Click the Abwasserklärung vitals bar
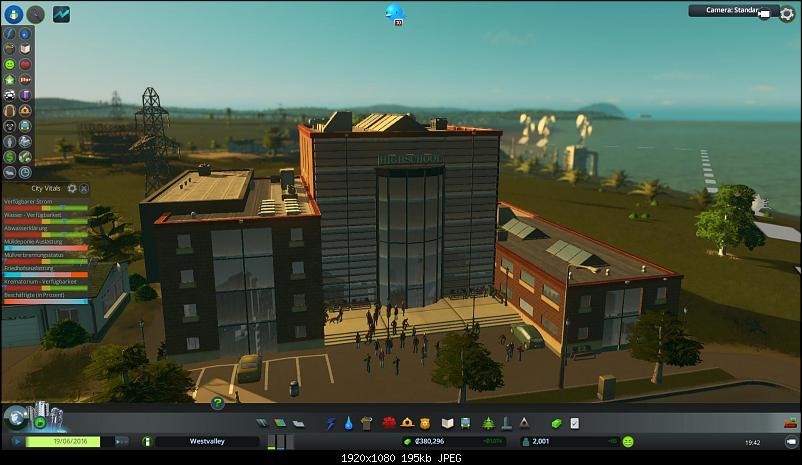Viewport: 802px width, 465px height. [x=46, y=235]
